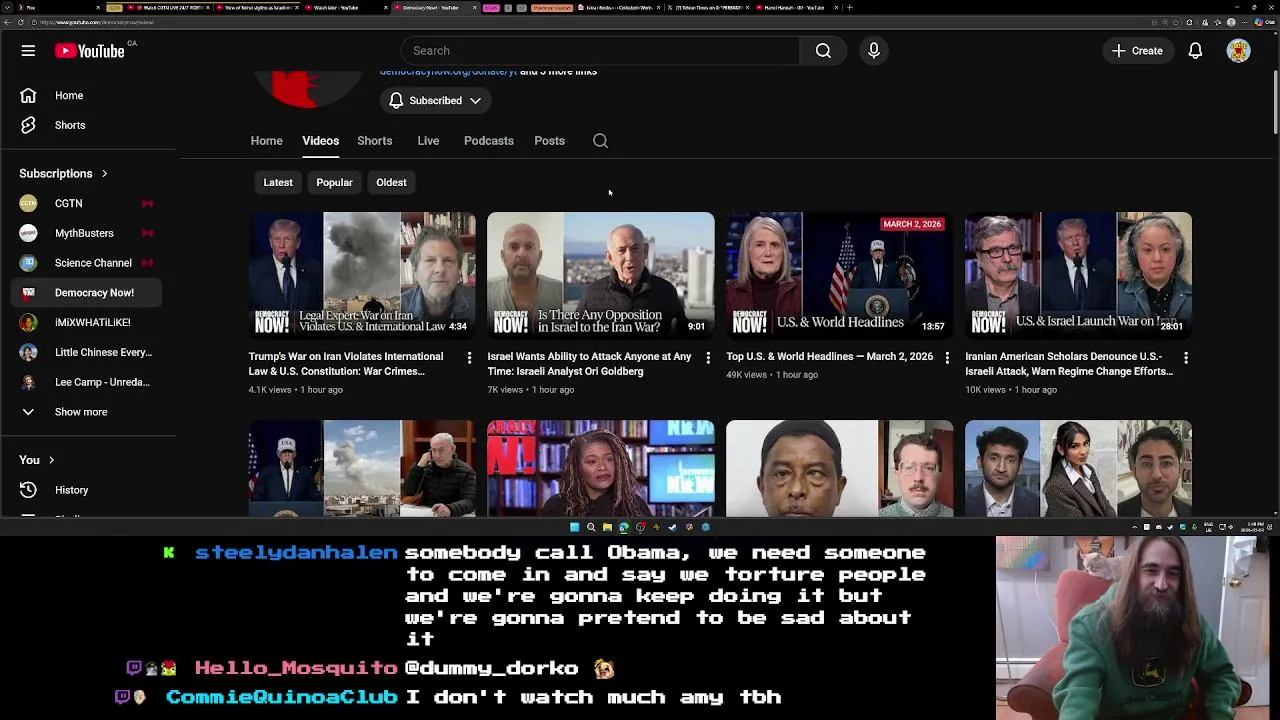Open Science Channel subscription
Image resolution: width=1280 pixels, height=720 pixels.
[88, 263]
